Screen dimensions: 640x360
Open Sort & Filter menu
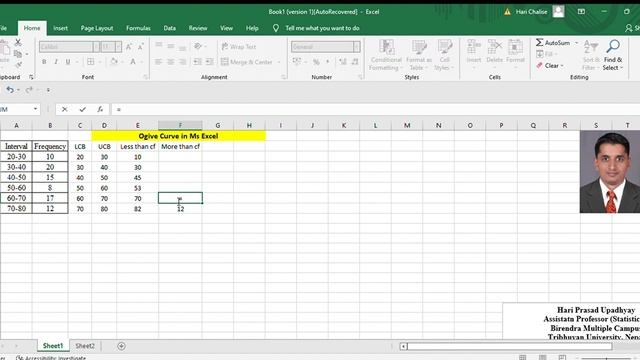click(591, 55)
